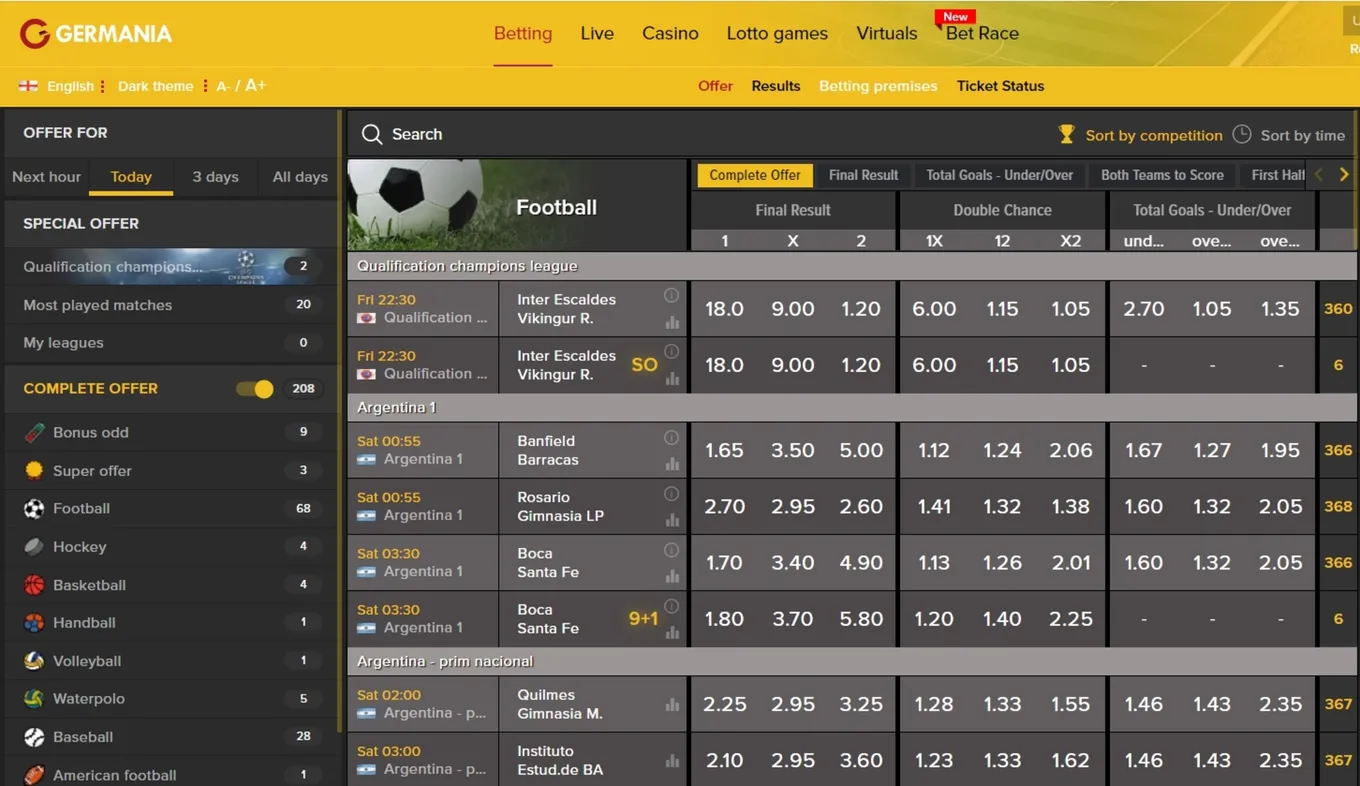
Task: Show offer for 3 days
Action: coord(215,177)
